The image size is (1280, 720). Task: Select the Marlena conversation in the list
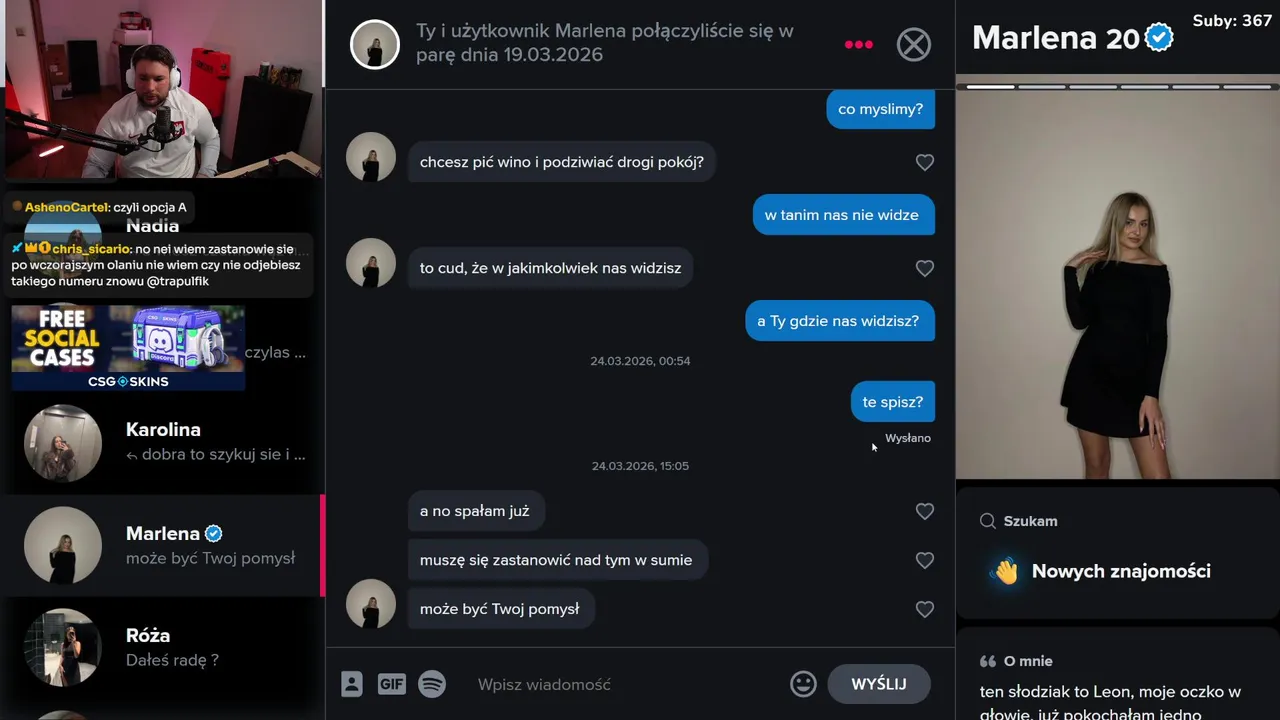pyautogui.click(x=162, y=545)
